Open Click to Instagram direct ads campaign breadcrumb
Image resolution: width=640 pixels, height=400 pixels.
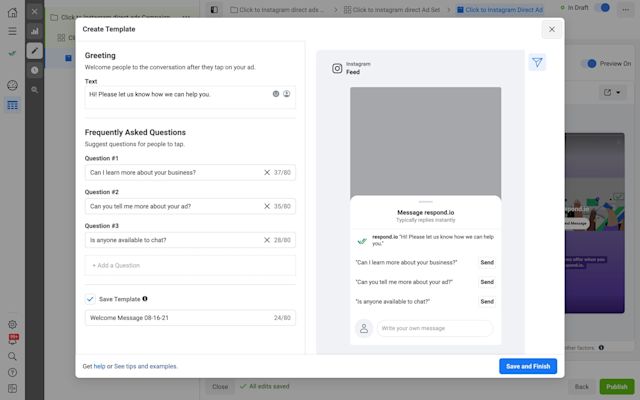point(277,9)
